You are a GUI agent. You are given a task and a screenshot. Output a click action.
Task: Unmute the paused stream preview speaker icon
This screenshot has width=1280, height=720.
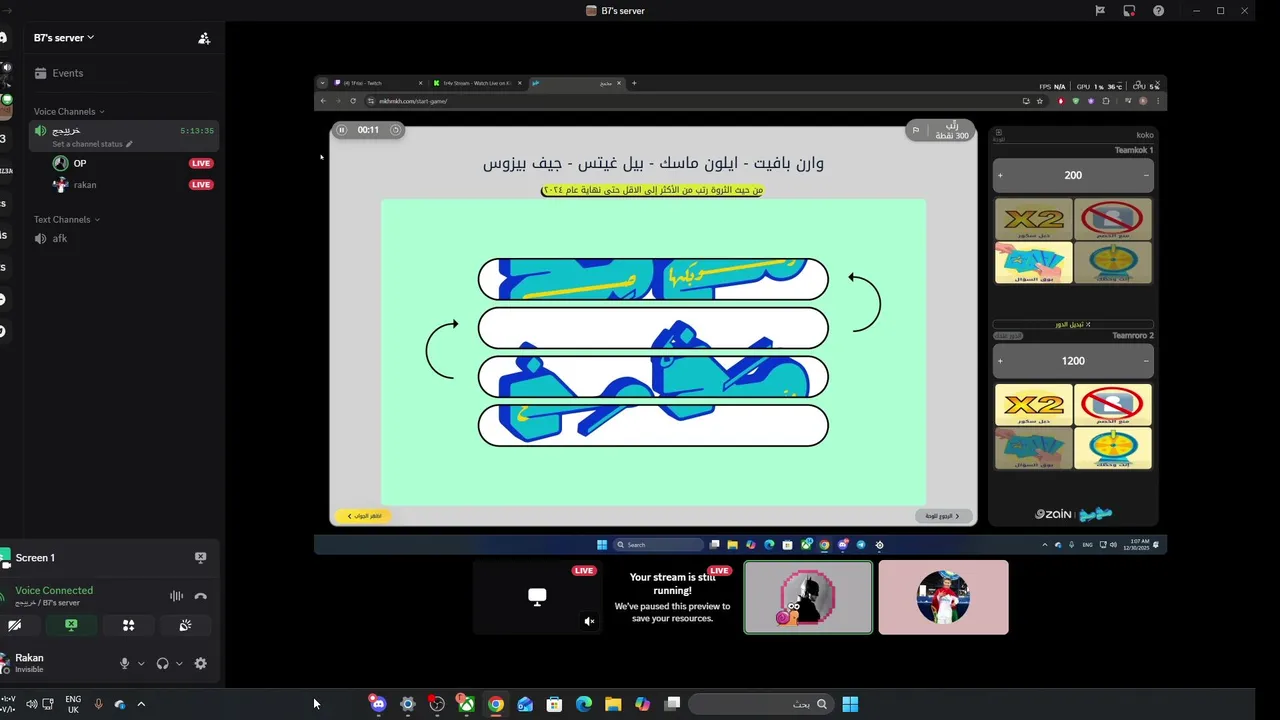589,621
